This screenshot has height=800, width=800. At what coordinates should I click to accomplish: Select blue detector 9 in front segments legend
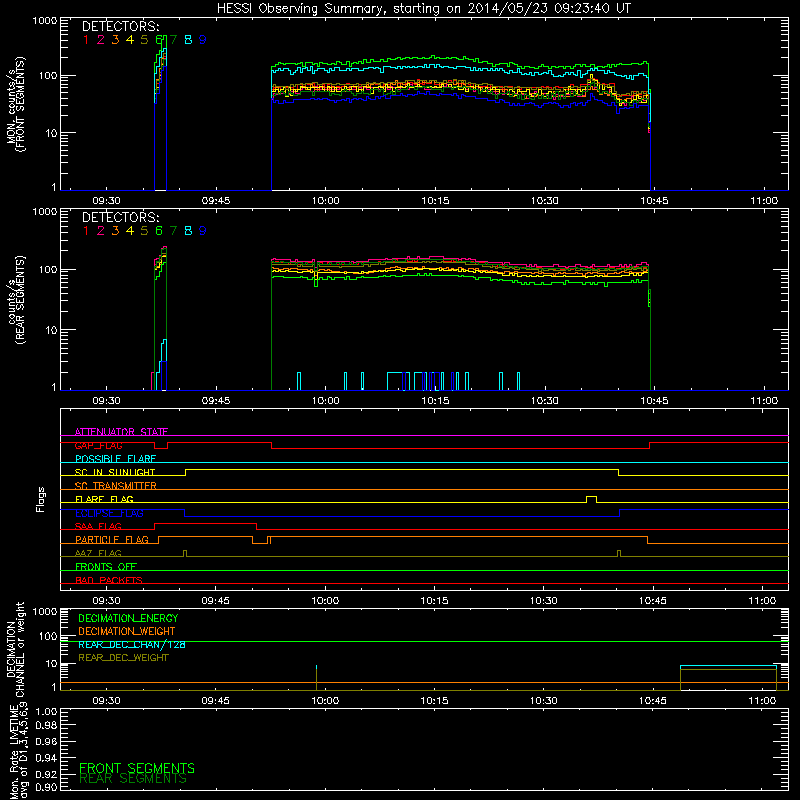click(x=203, y=40)
